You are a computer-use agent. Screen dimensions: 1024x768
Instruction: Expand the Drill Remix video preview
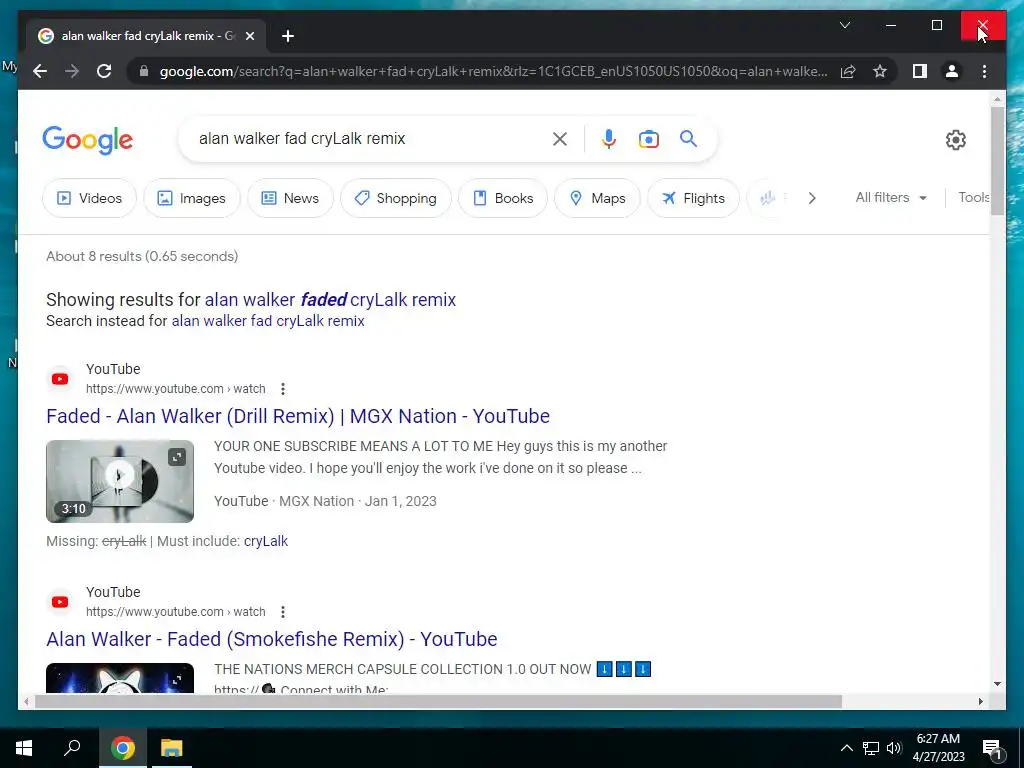[177, 456]
